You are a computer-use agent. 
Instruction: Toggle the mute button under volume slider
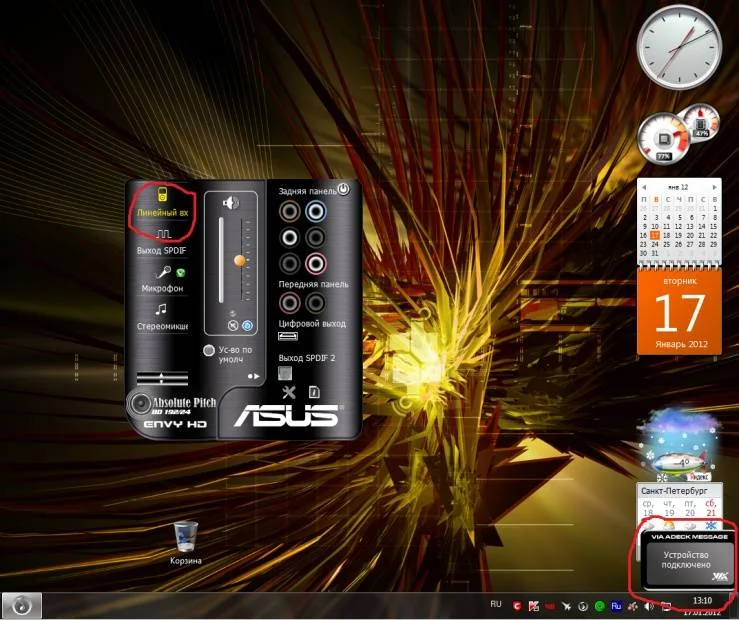[232, 325]
